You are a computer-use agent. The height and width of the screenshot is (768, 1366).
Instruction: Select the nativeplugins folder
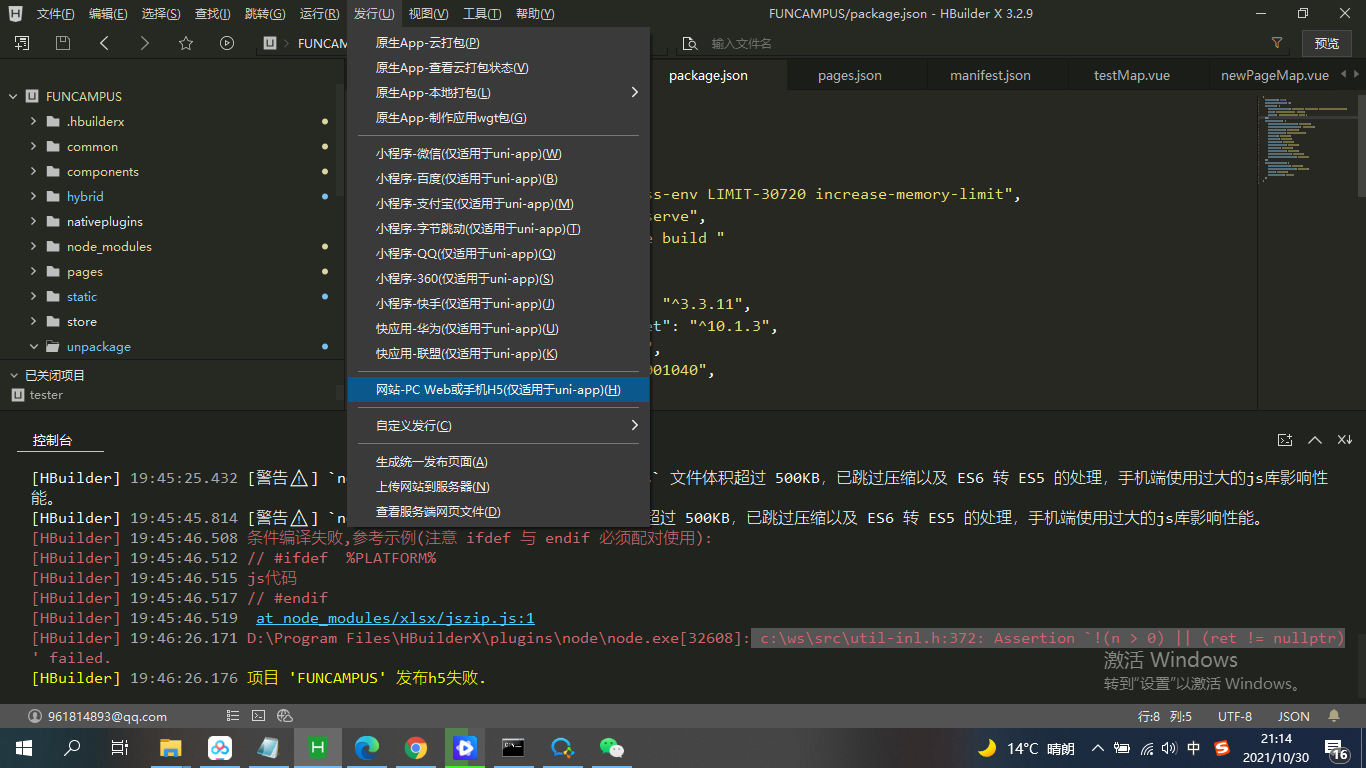(x=105, y=222)
